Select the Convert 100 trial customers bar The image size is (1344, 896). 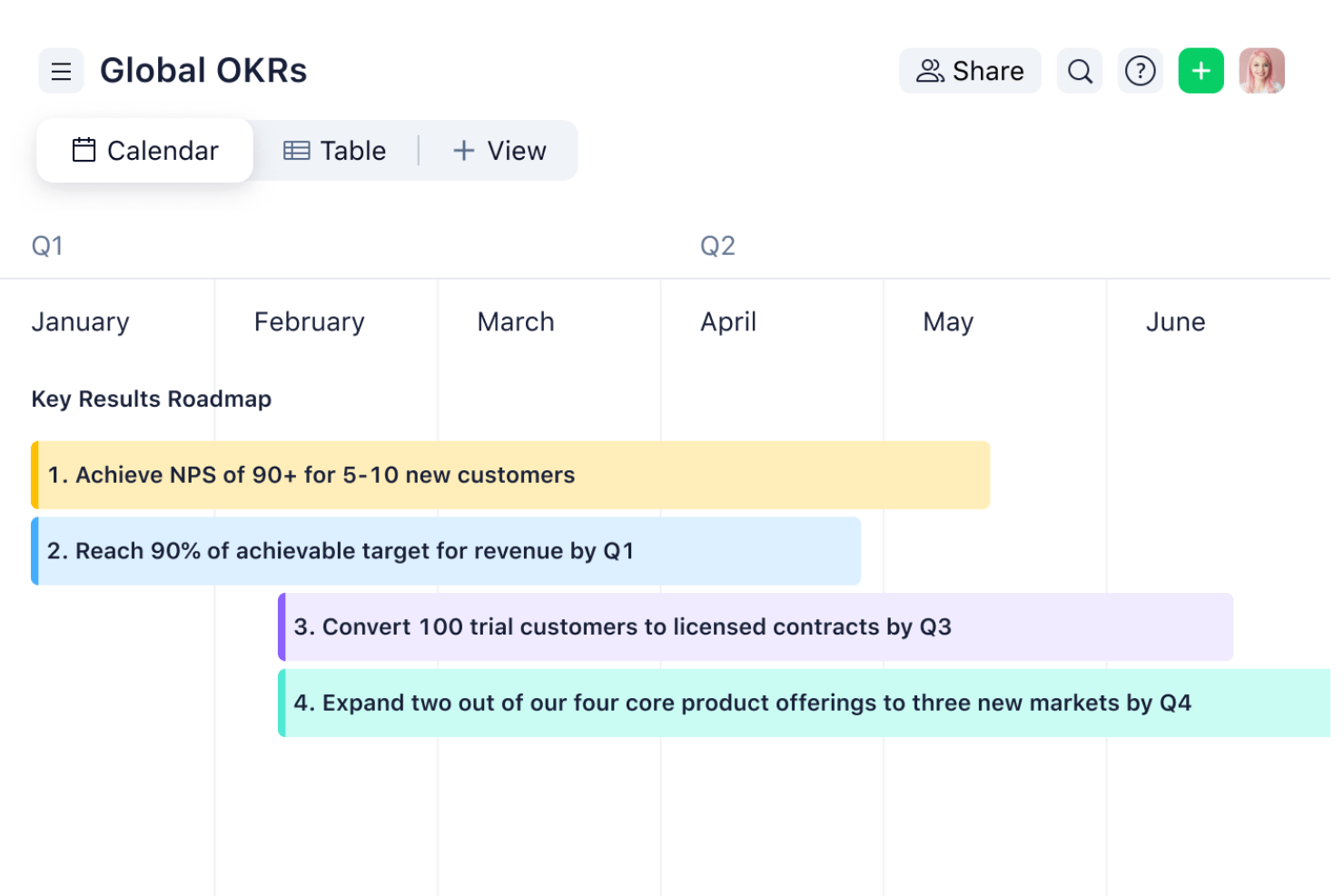756,627
